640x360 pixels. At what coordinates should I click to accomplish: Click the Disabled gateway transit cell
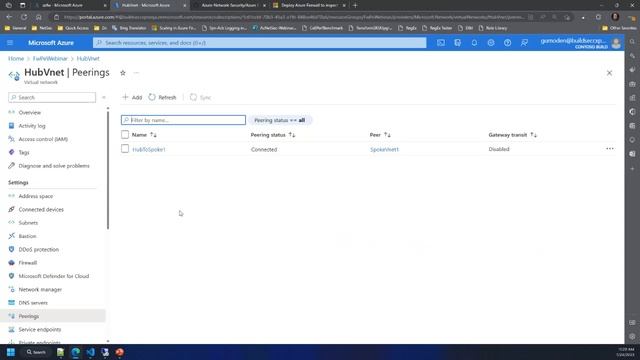pos(499,149)
